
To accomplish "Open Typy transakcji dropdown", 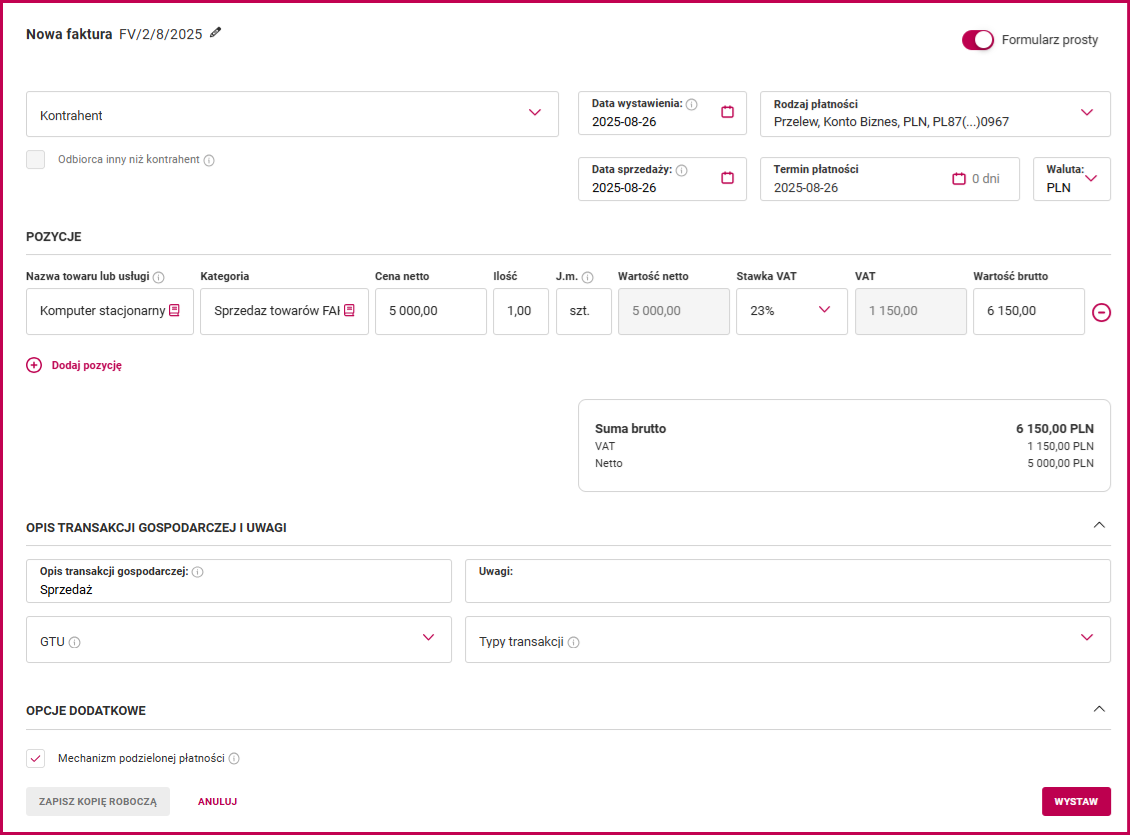I will (x=788, y=640).
